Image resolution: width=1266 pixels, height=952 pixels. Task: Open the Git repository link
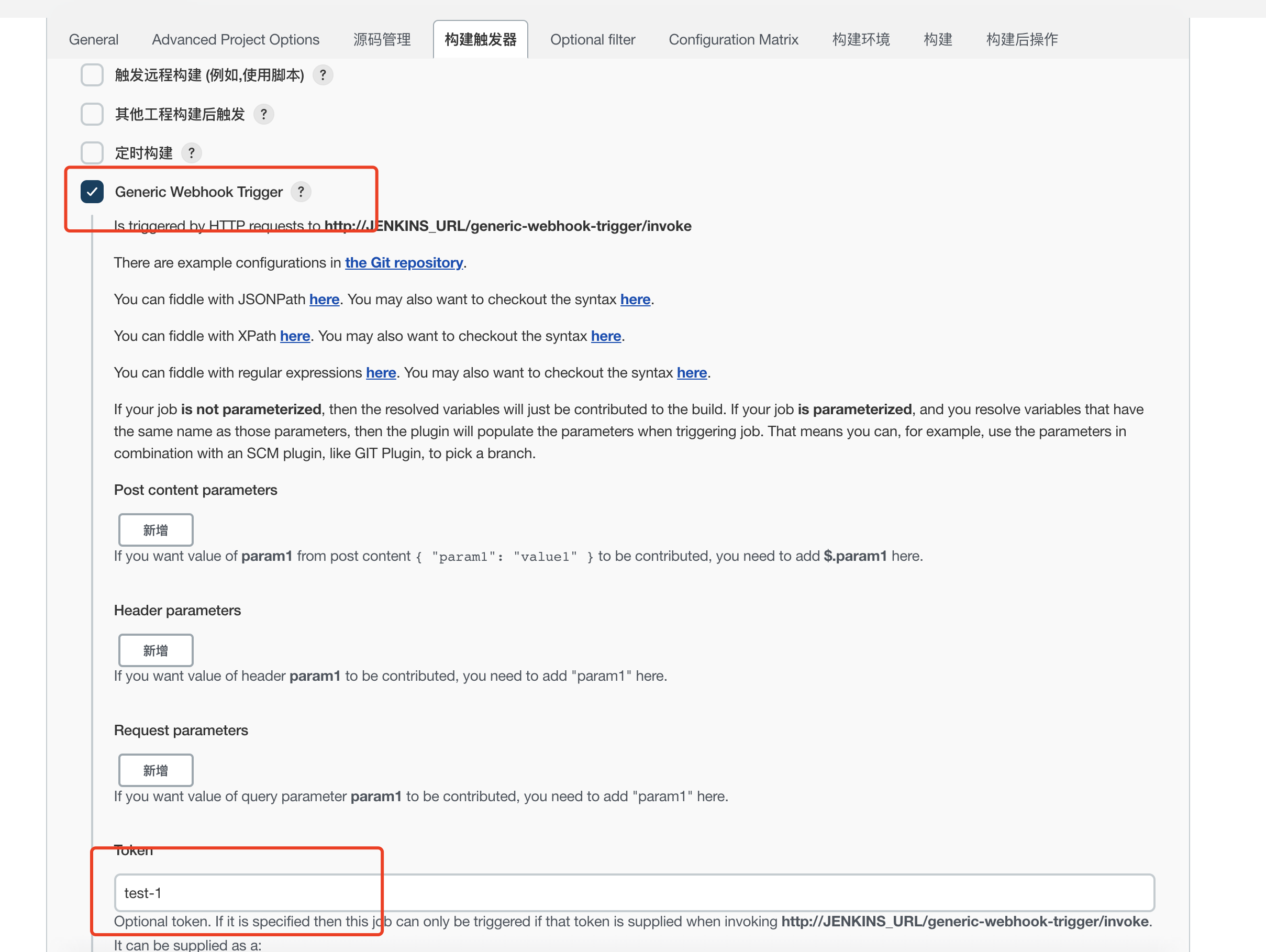pyautogui.click(x=404, y=263)
